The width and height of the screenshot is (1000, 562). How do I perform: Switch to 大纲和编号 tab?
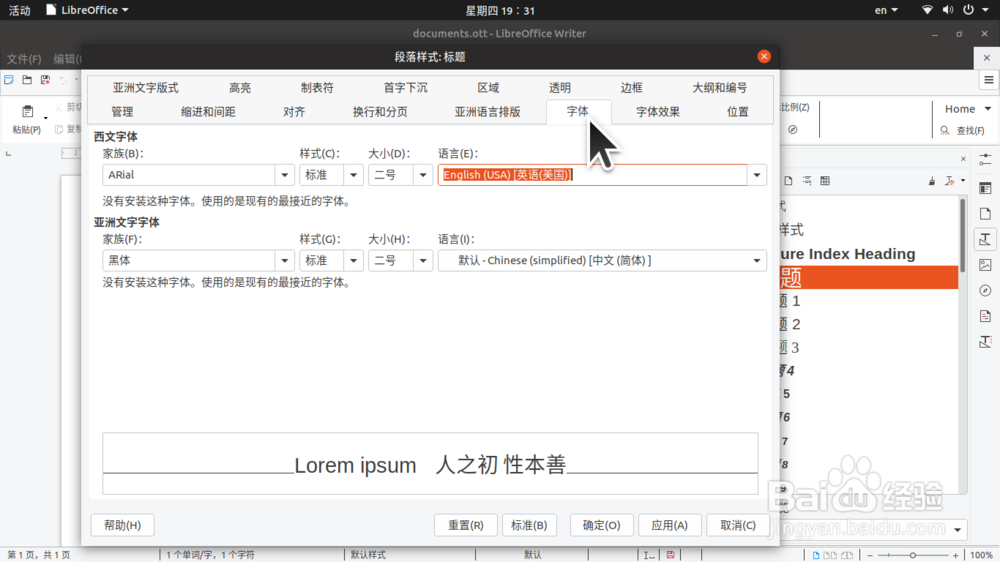719,87
